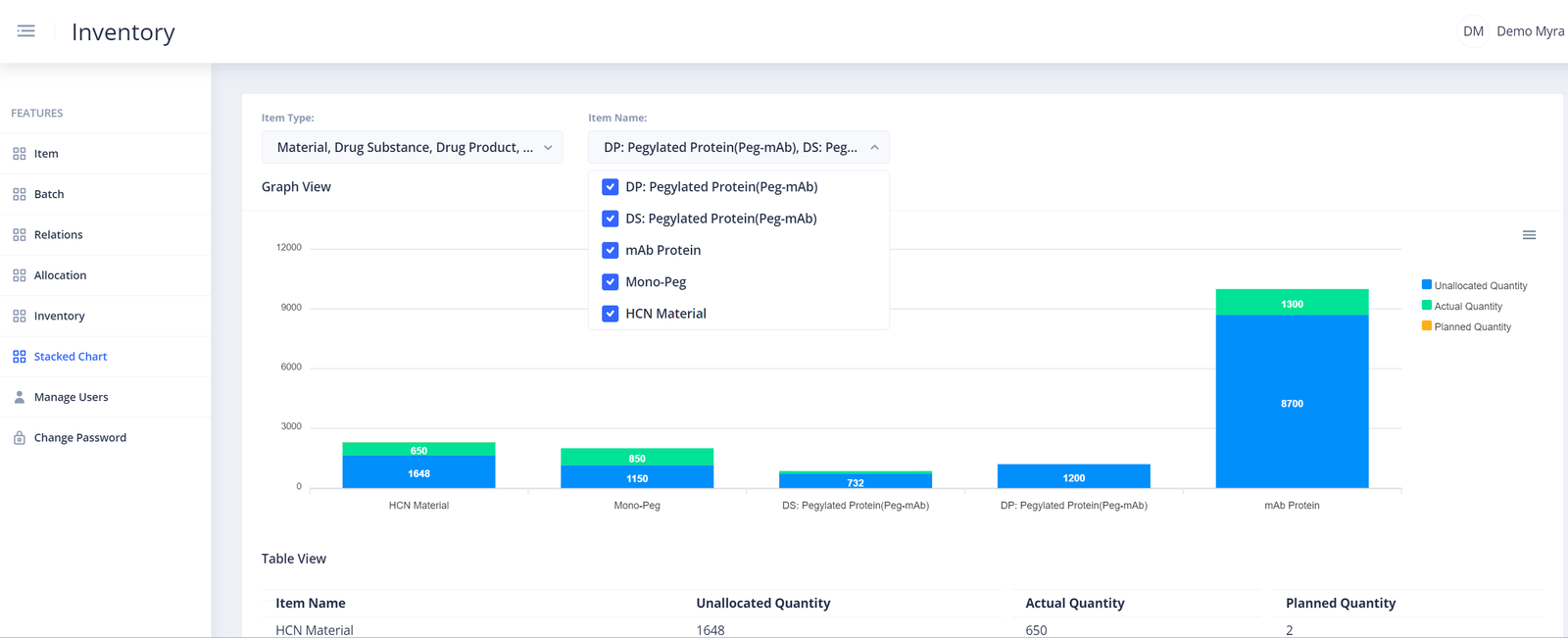Click the HCN Material 1648 blue bar

click(418, 472)
